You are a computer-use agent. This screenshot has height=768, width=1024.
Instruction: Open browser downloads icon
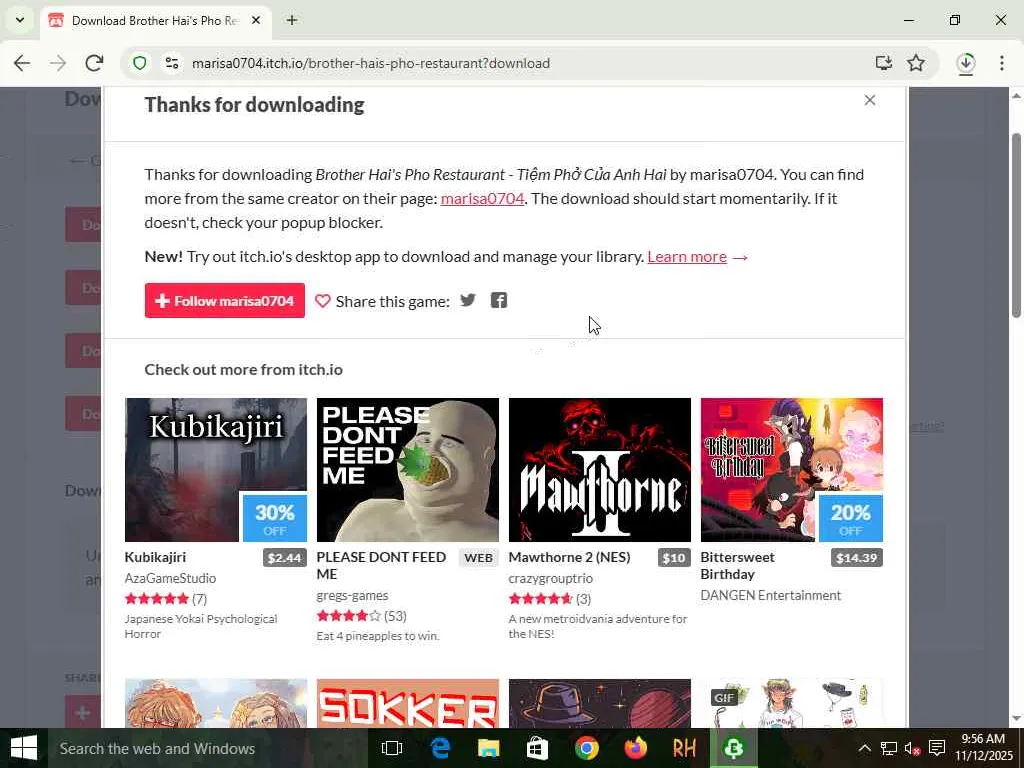pos(966,63)
